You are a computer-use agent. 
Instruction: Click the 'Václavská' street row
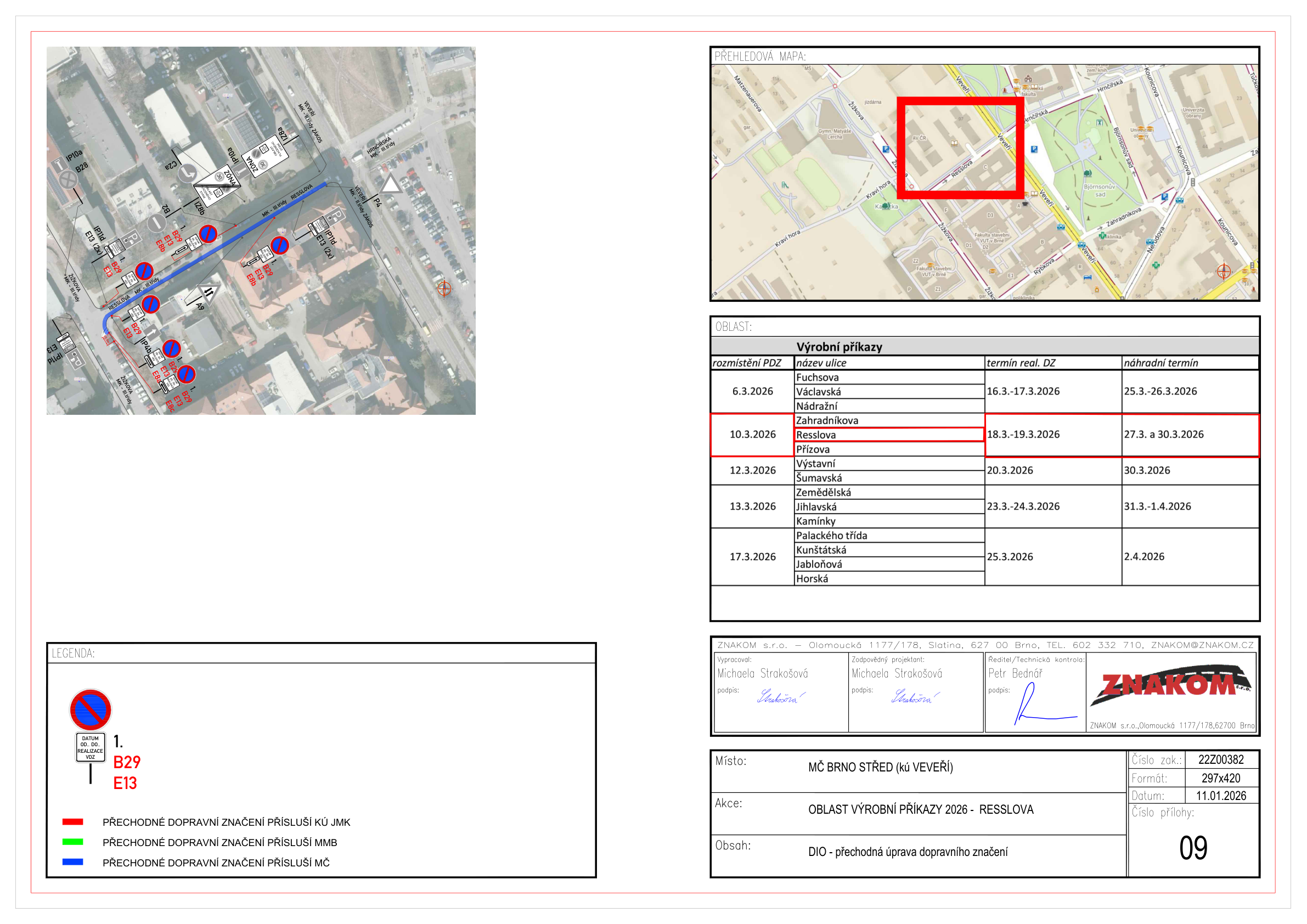pyautogui.click(x=890, y=392)
